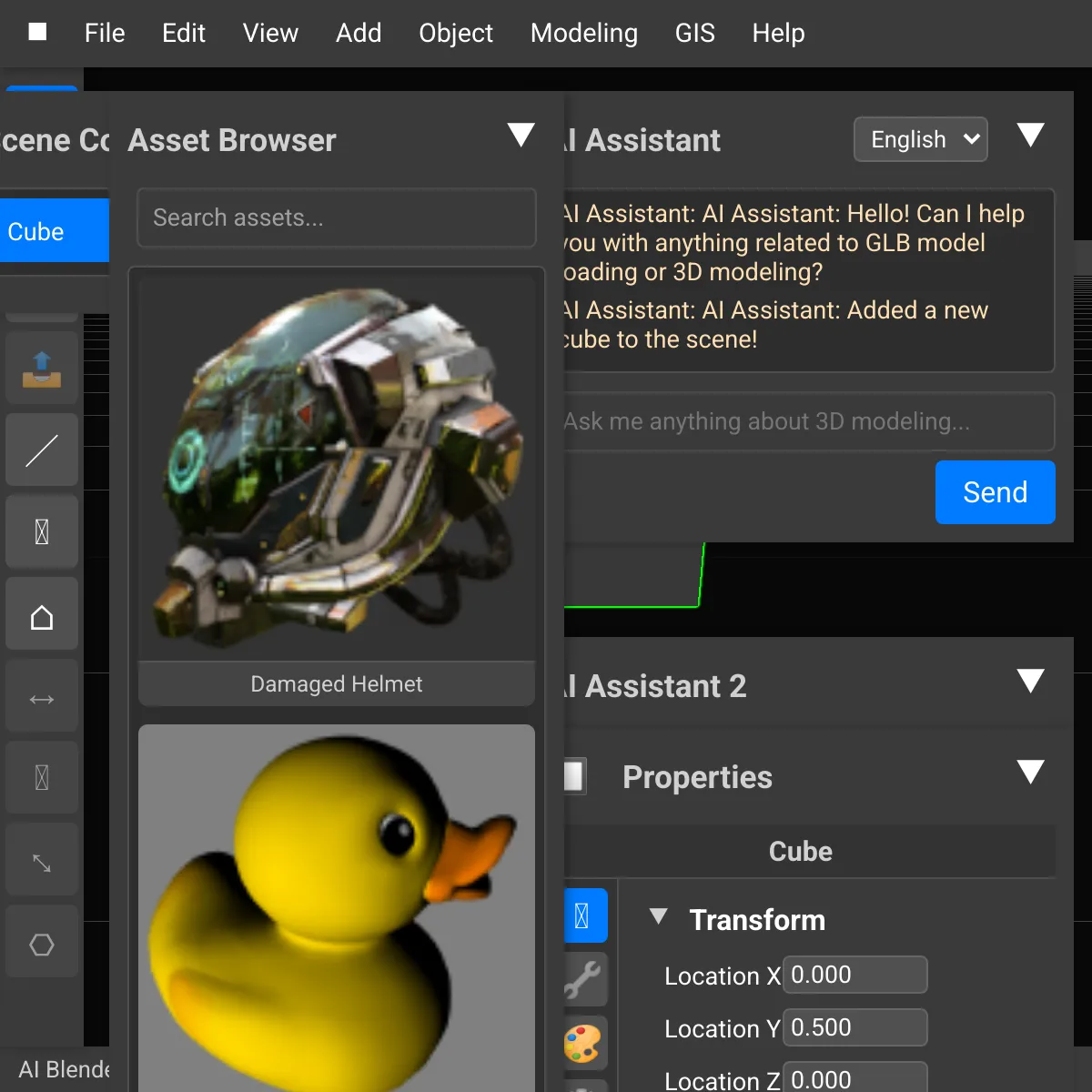
Task: Click the Search assets input field
Action: (337, 217)
